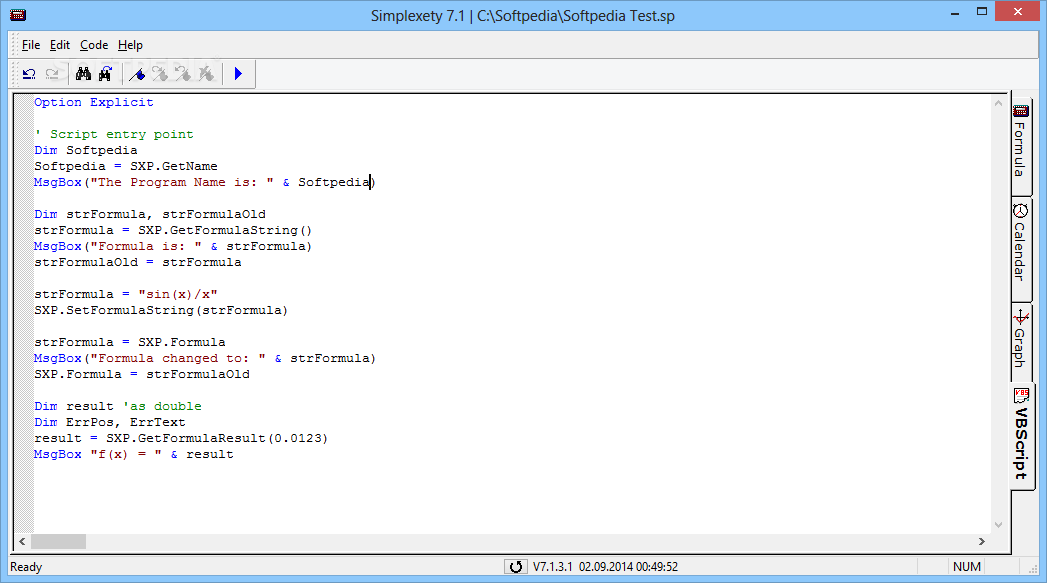Open Find with the binoculars icon
The height and width of the screenshot is (583, 1047).
(83, 73)
